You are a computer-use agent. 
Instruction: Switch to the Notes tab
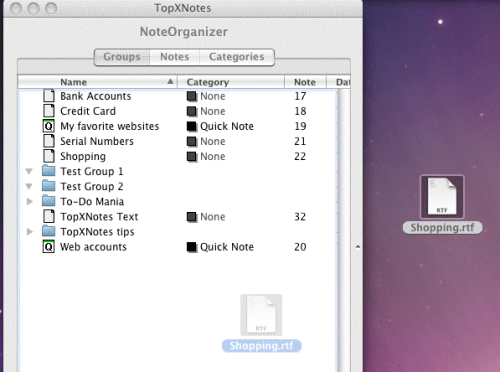click(175, 57)
